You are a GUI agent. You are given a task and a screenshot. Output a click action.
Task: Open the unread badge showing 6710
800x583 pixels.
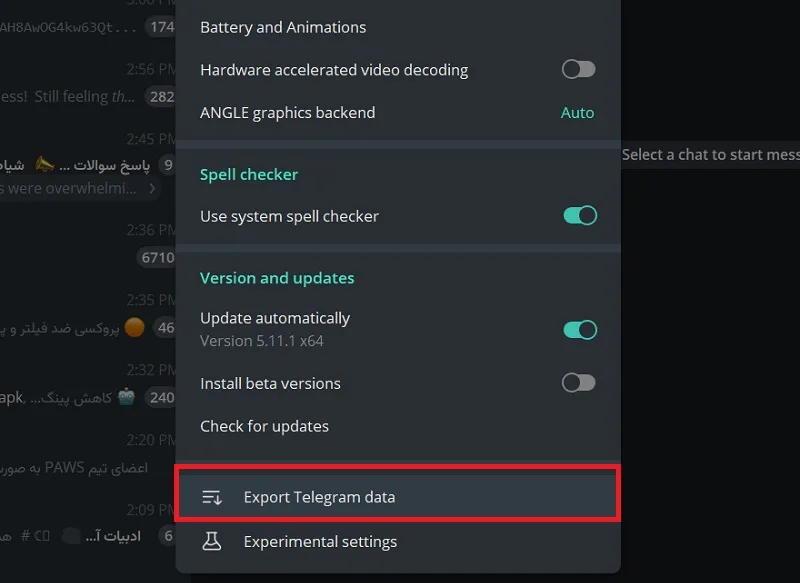(157, 258)
